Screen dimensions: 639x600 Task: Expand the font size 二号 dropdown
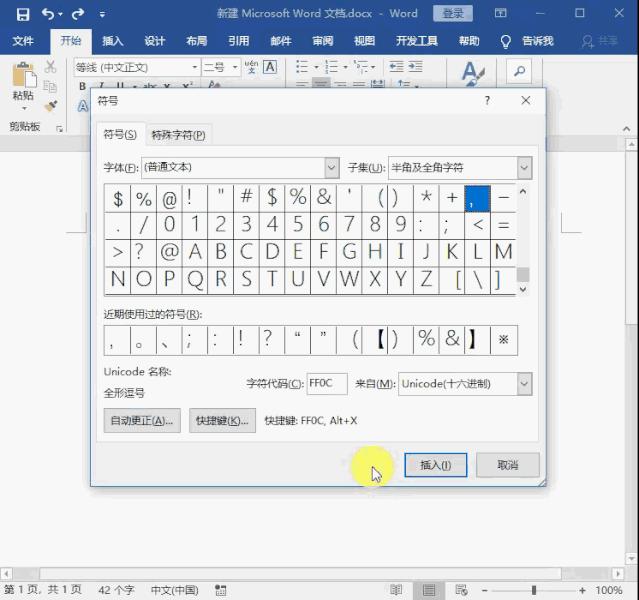(x=235, y=67)
